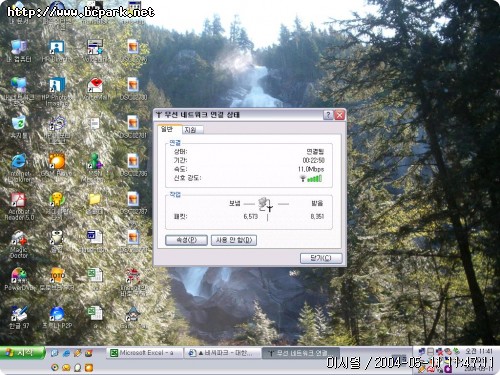Click the 사용 안 함(D) Disable button
This screenshot has width=500, height=375.
pyautogui.click(x=234, y=240)
